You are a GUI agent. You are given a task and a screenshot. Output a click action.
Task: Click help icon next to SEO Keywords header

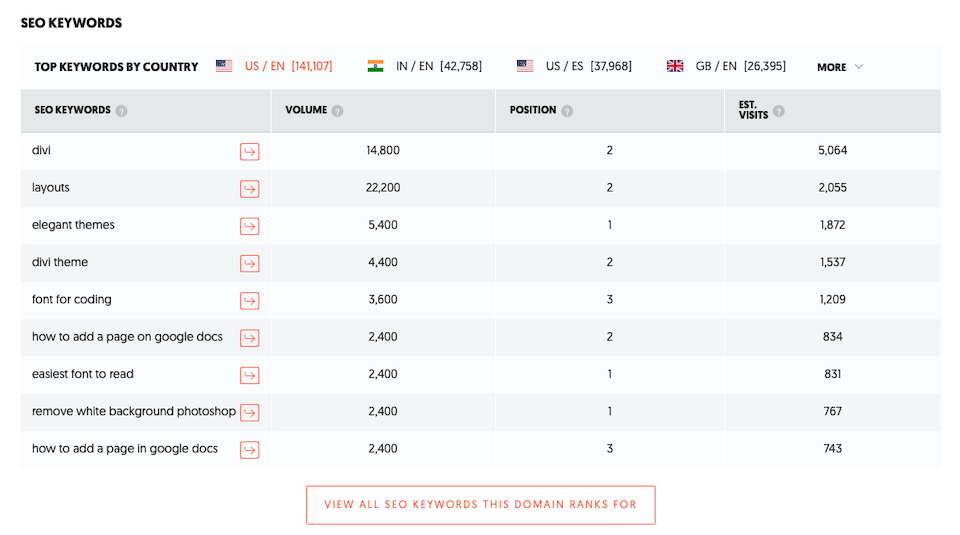coord(121,111)
